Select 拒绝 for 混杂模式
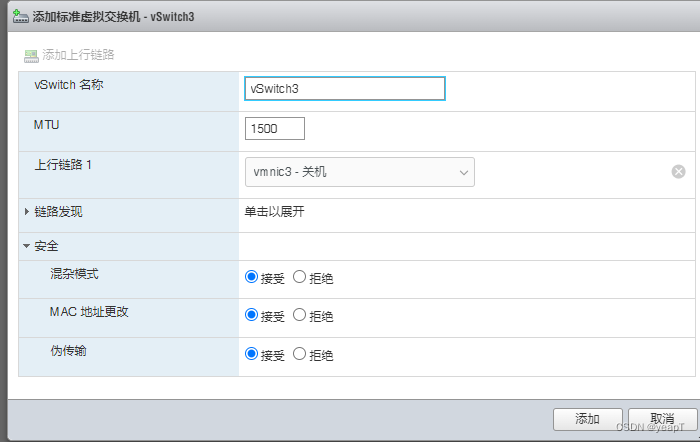This screenshot has width=700, height=442. [x=299, y=277]
